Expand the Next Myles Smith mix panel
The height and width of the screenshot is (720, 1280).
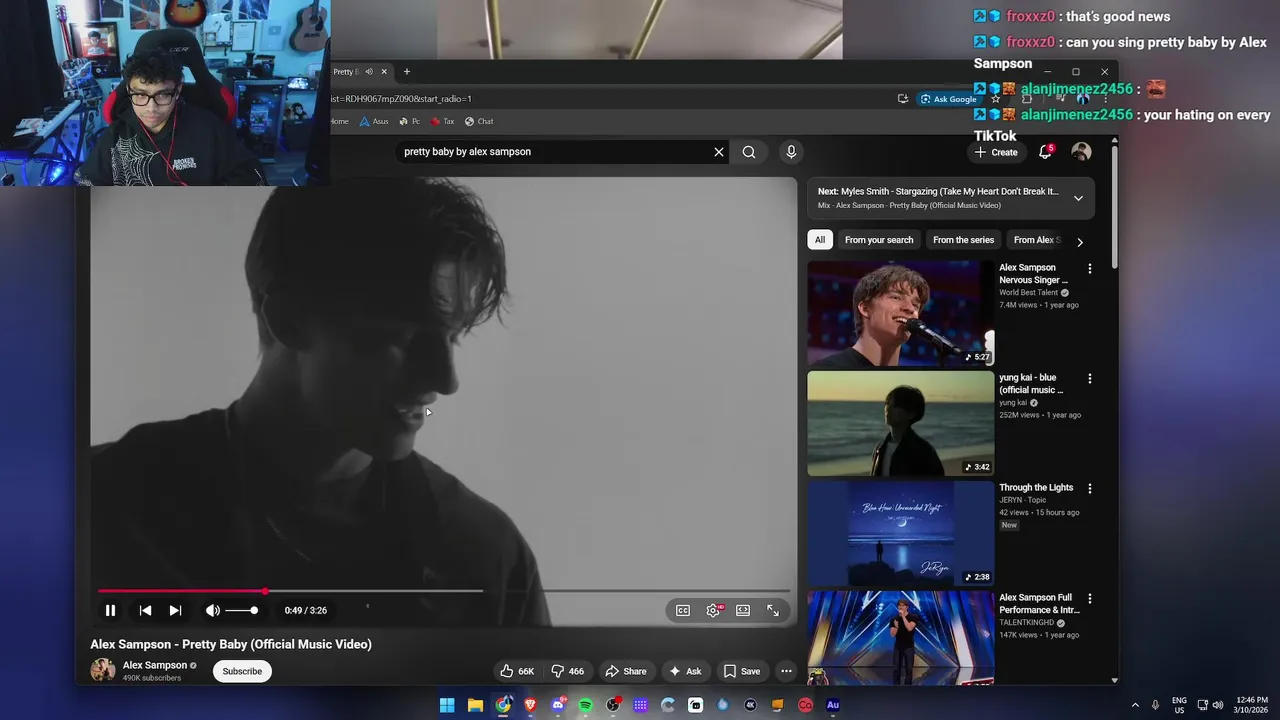point(1078,198)
